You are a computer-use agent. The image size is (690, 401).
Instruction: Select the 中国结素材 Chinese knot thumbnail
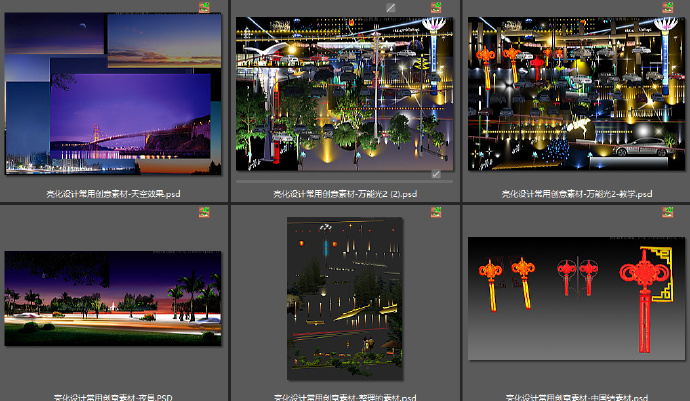[x=576, y=298]
